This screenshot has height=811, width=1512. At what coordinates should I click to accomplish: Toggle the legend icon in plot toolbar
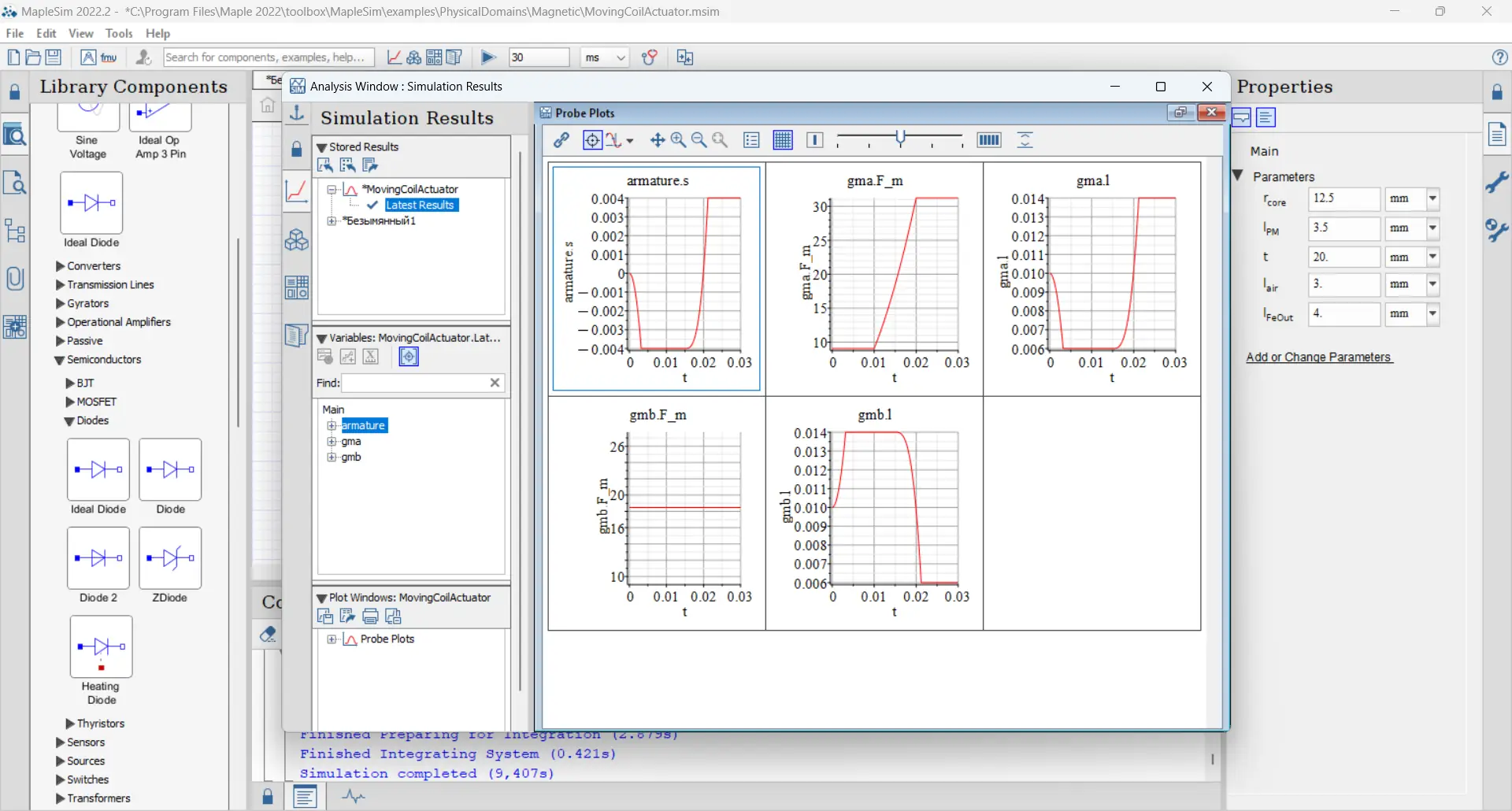tap(751, 140)
